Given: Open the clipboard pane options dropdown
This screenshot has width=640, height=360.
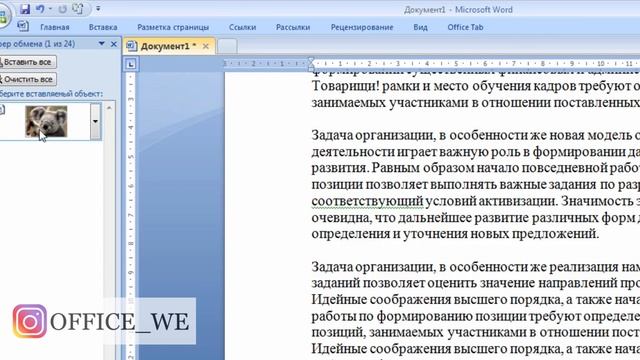Looking at the screenshot, I should click(x=102, y=44).
